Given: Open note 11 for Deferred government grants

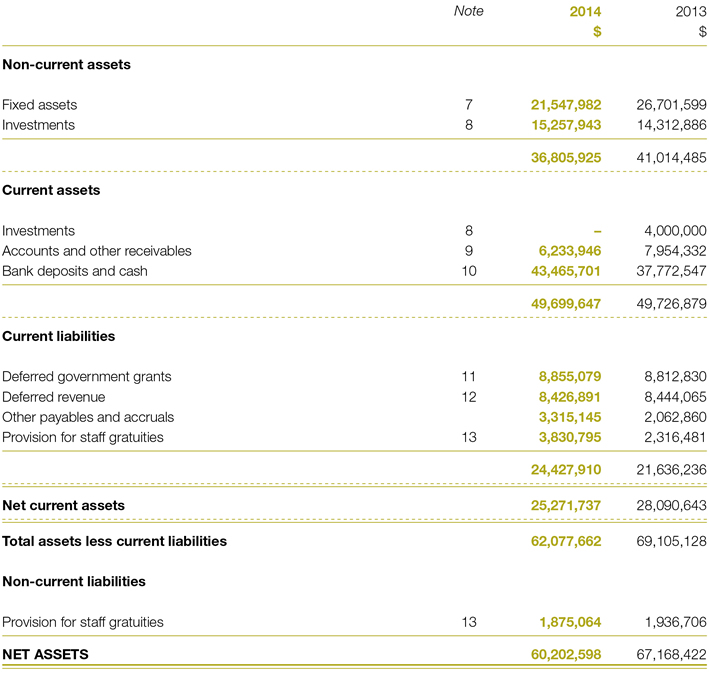Looking at the screenshot, I should [468, 377].
